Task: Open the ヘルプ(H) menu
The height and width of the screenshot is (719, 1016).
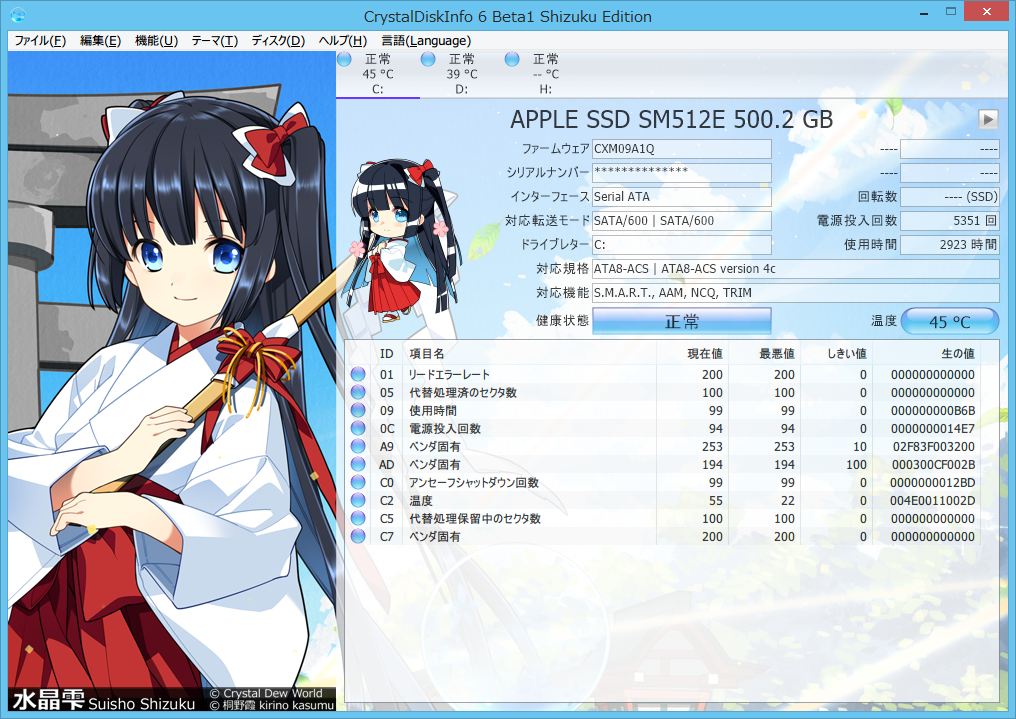Action: pos(342,41)
